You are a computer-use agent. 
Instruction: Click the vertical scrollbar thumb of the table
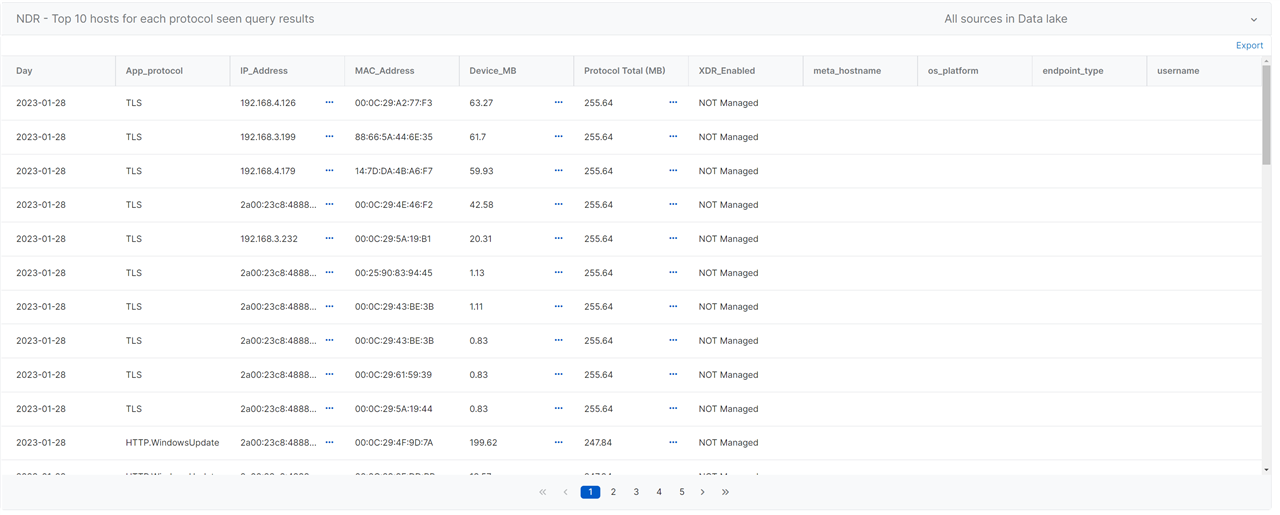1266,115
